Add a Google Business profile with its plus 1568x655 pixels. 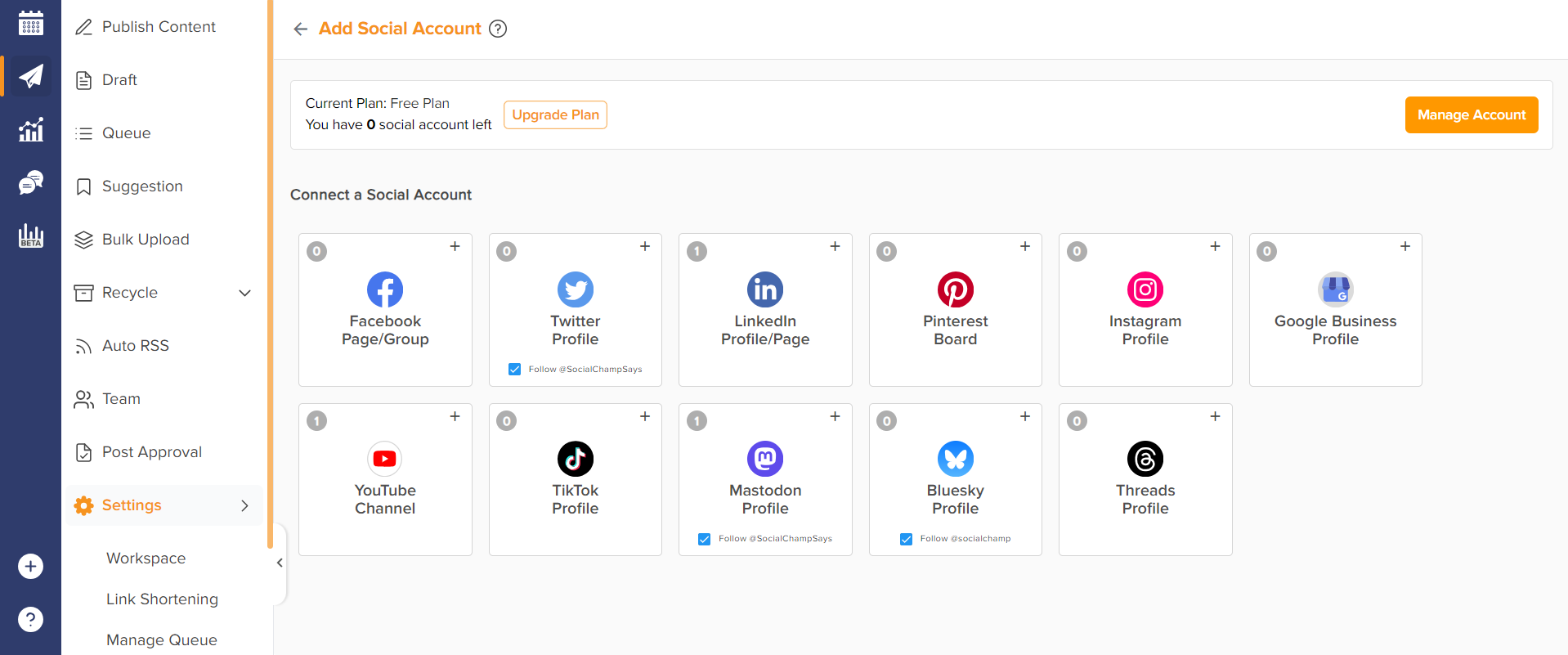click(1405, 246)
